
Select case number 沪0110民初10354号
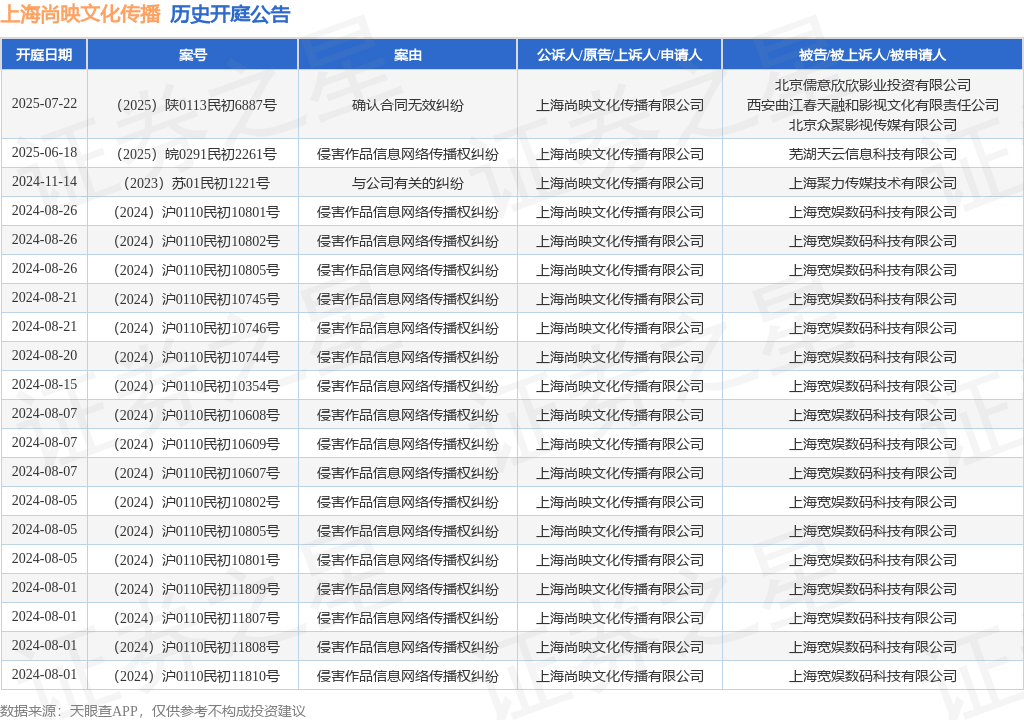[221, 386]
